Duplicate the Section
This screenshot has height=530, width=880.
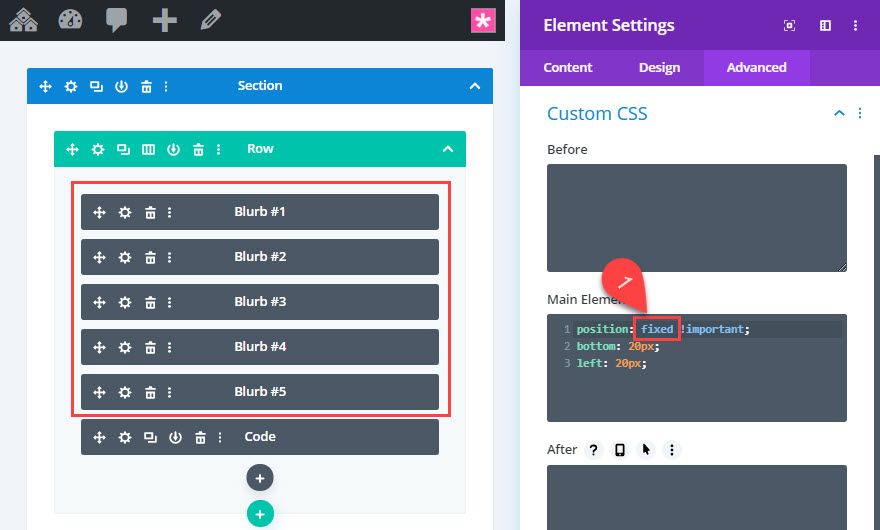[97, 86]
